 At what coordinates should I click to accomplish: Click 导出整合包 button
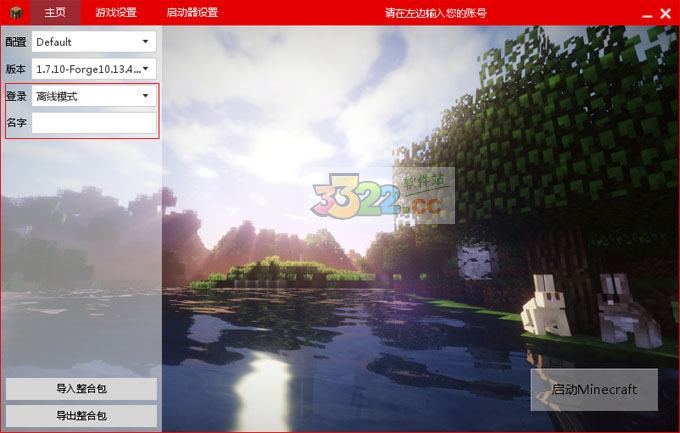[81, 416]
